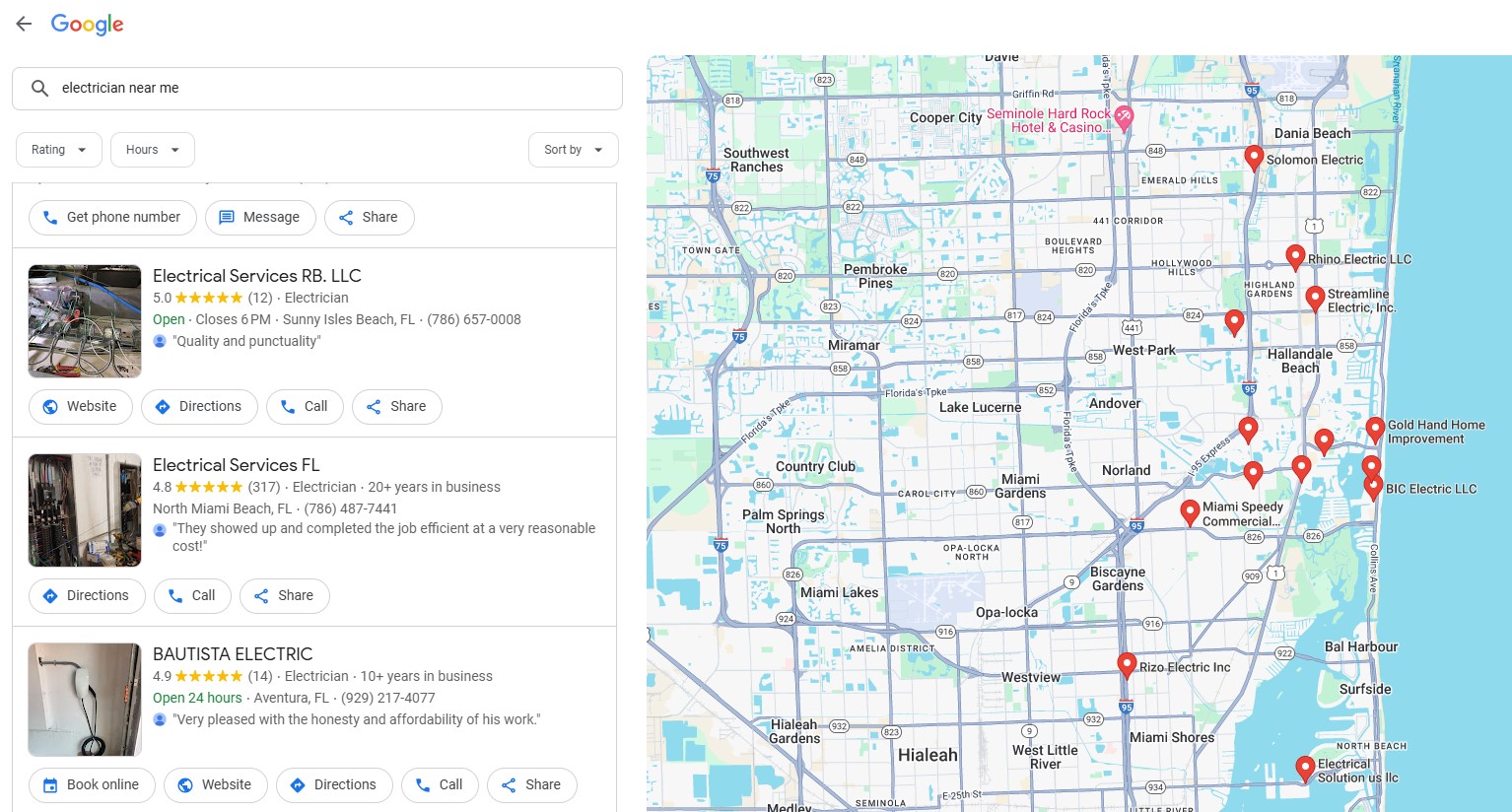Select the Rizo Electric Inc map pin
The image size is (1512, 812).
[x=1127, y=665]
